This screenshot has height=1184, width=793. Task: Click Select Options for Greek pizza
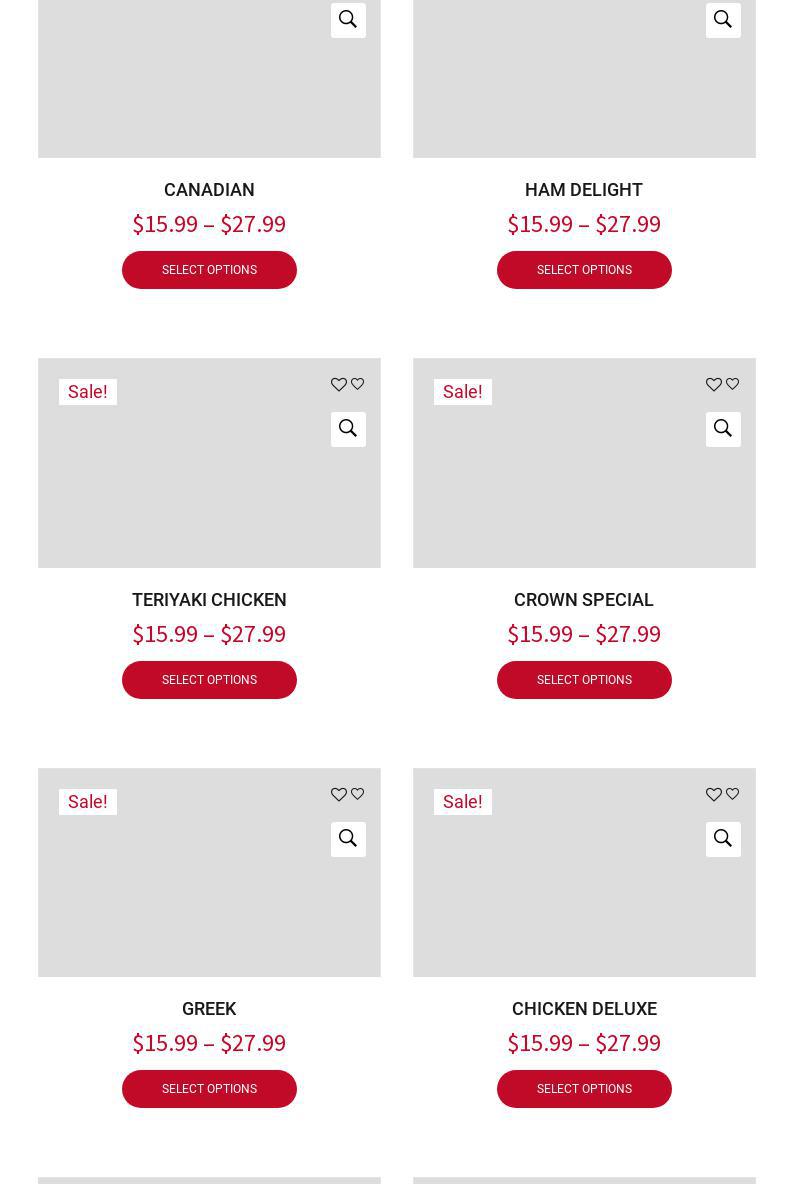click(x=209, y=1089)
